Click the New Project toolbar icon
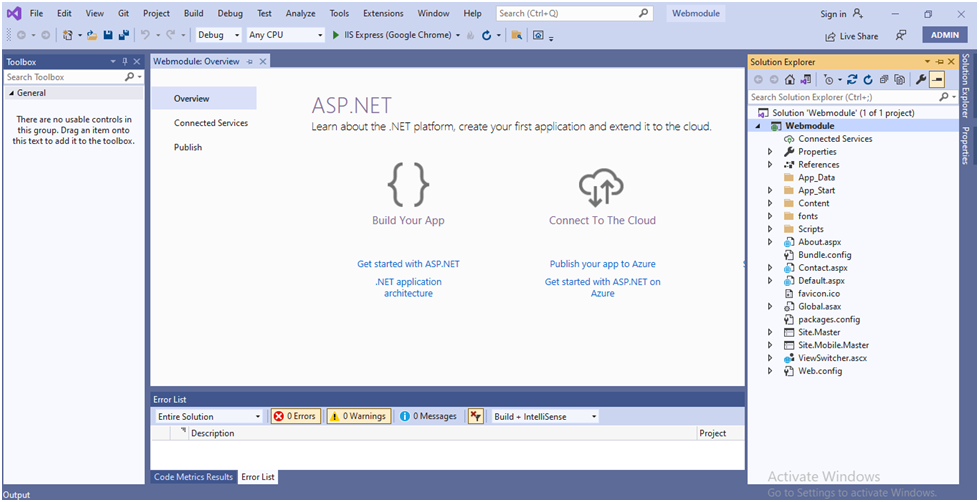This screenshot has width=979, height=502. 68,36
